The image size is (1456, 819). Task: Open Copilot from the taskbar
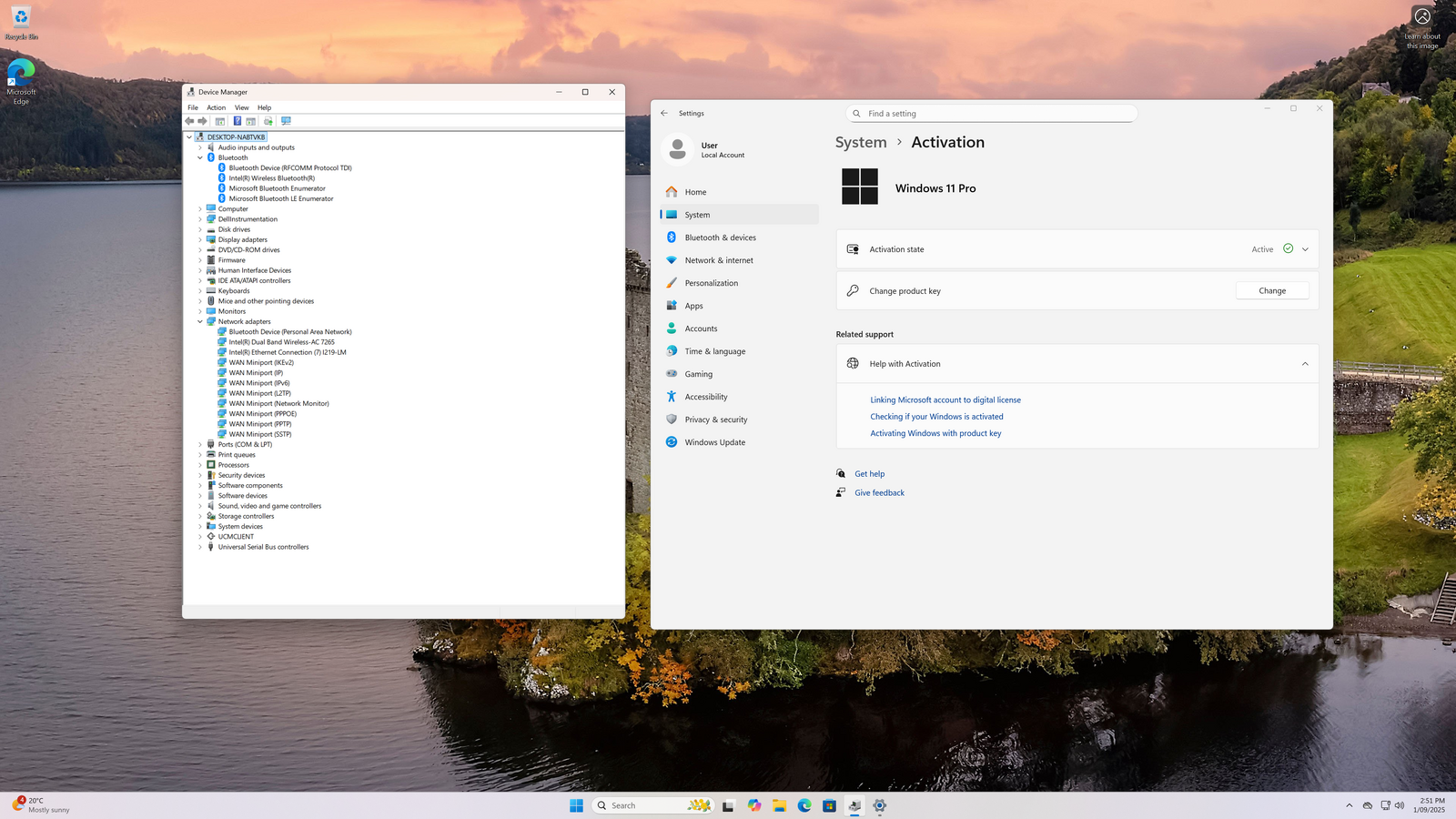(754, 805)
